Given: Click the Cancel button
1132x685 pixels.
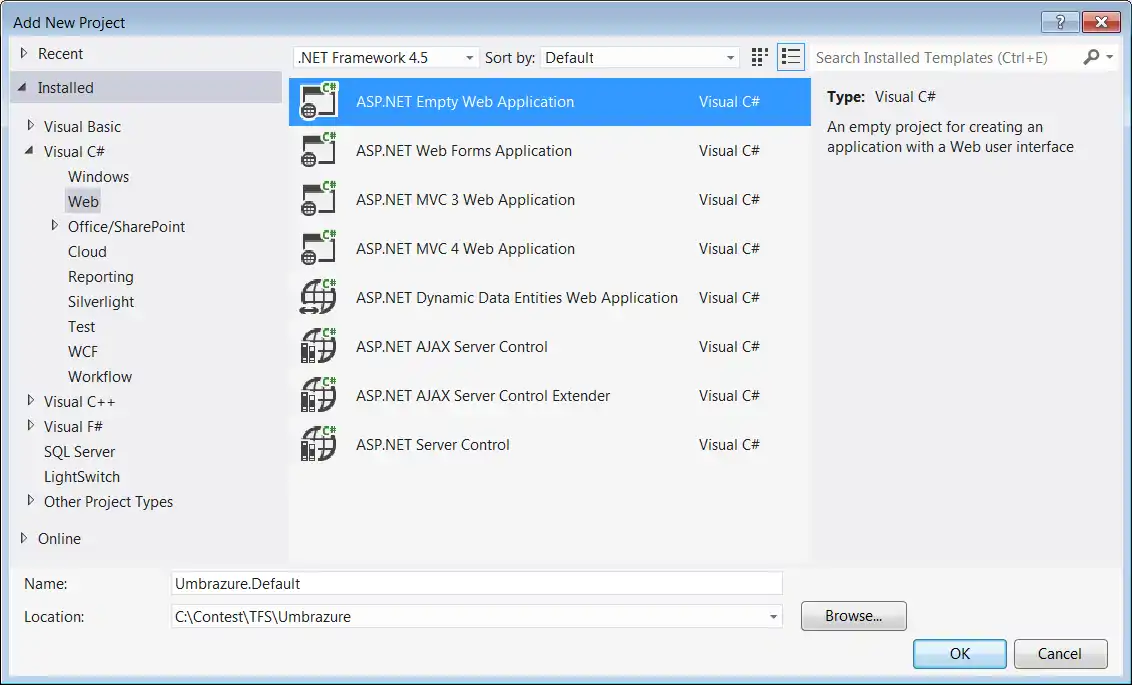Looking at the screenshot, I should click(x=1060, y=654).
